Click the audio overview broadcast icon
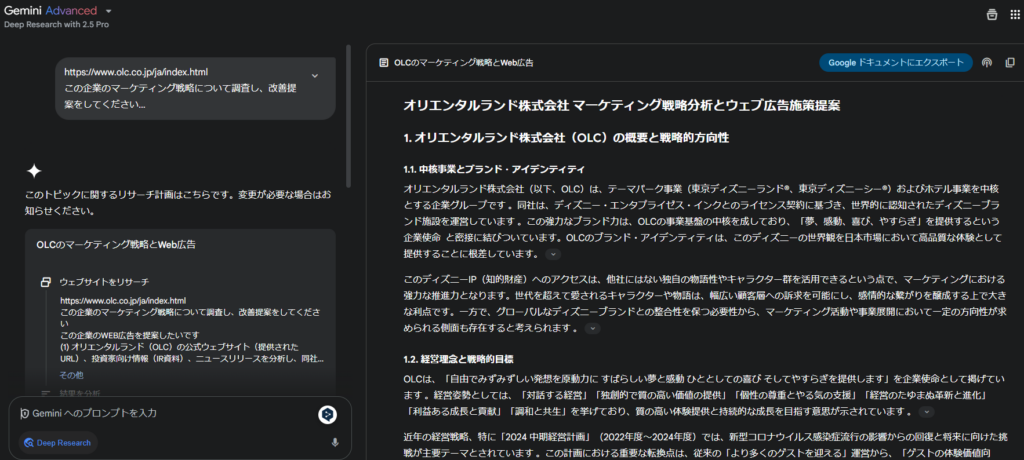Viewport: 1024px width, 460px height. coord(986,62)
